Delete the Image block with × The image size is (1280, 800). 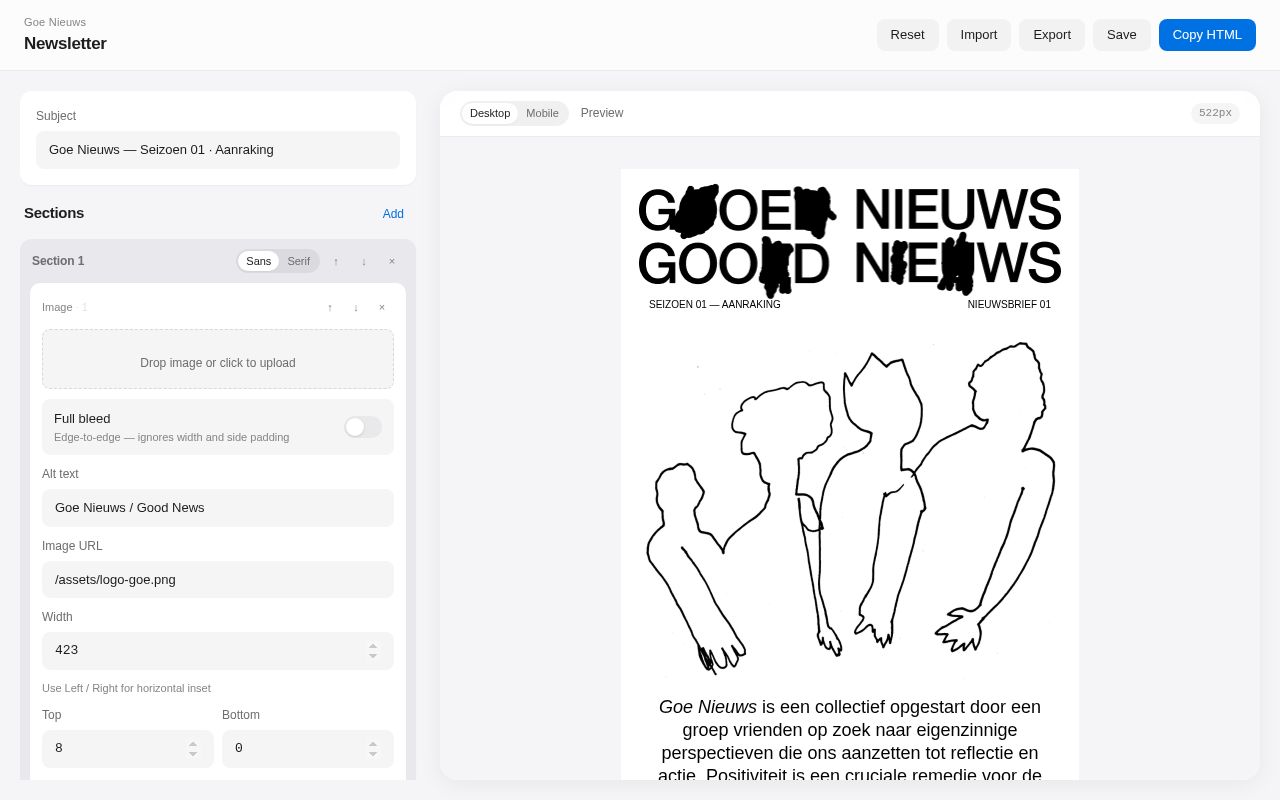coord(382,307)
